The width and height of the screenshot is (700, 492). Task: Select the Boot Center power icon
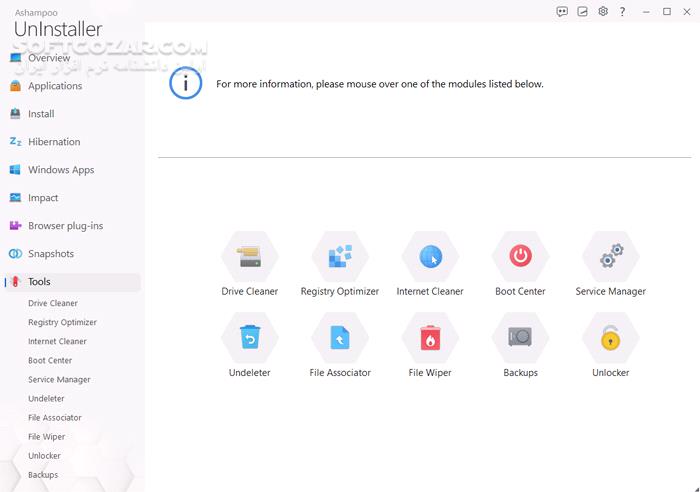click(521, 256)
